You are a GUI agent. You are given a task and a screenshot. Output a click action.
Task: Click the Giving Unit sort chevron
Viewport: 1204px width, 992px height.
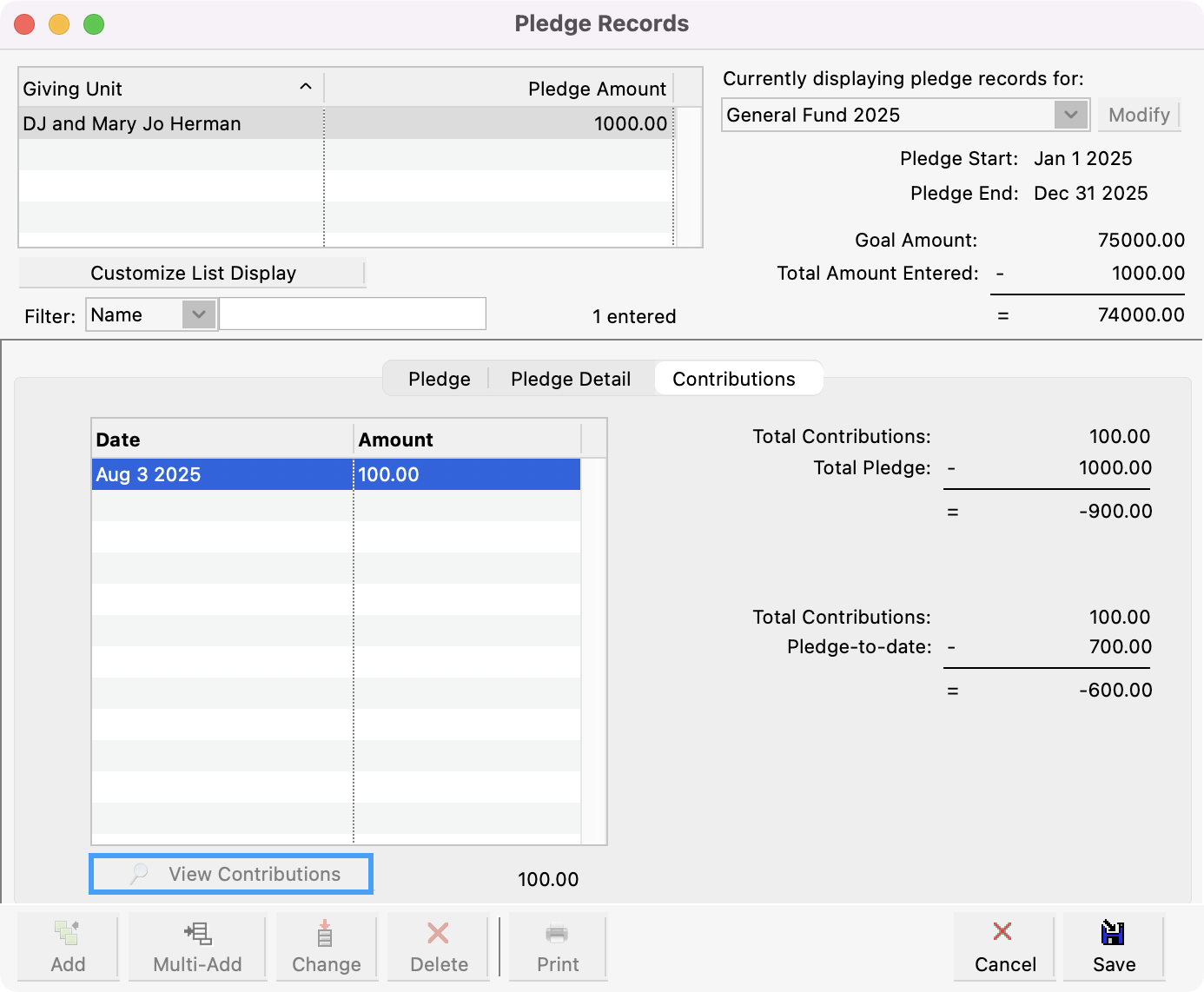click(x=306, y=87)
